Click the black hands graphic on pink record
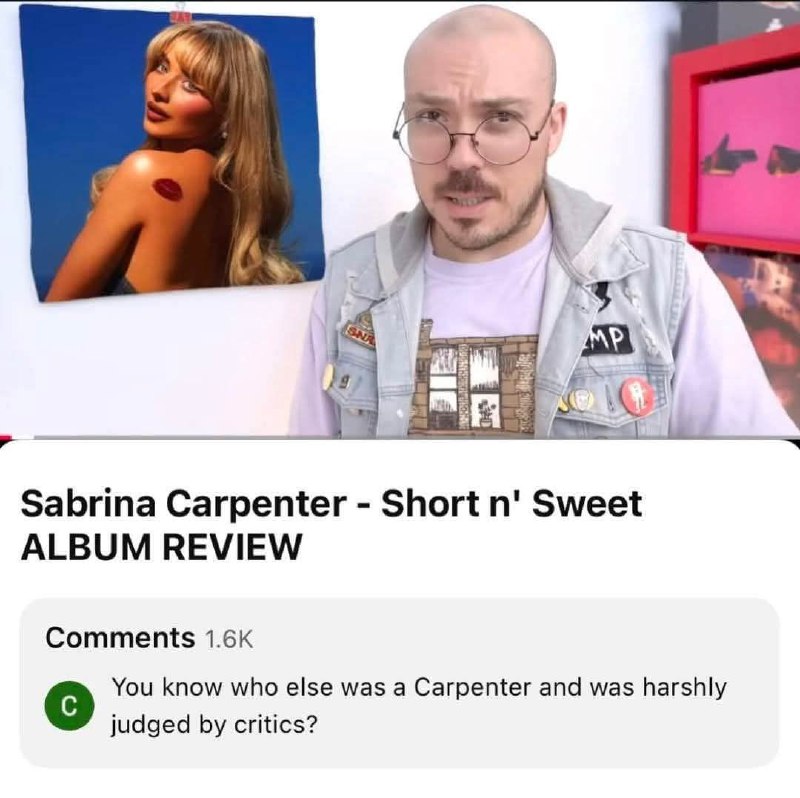The width and height of the screenshot is (800, 798). tap(749, 158)
